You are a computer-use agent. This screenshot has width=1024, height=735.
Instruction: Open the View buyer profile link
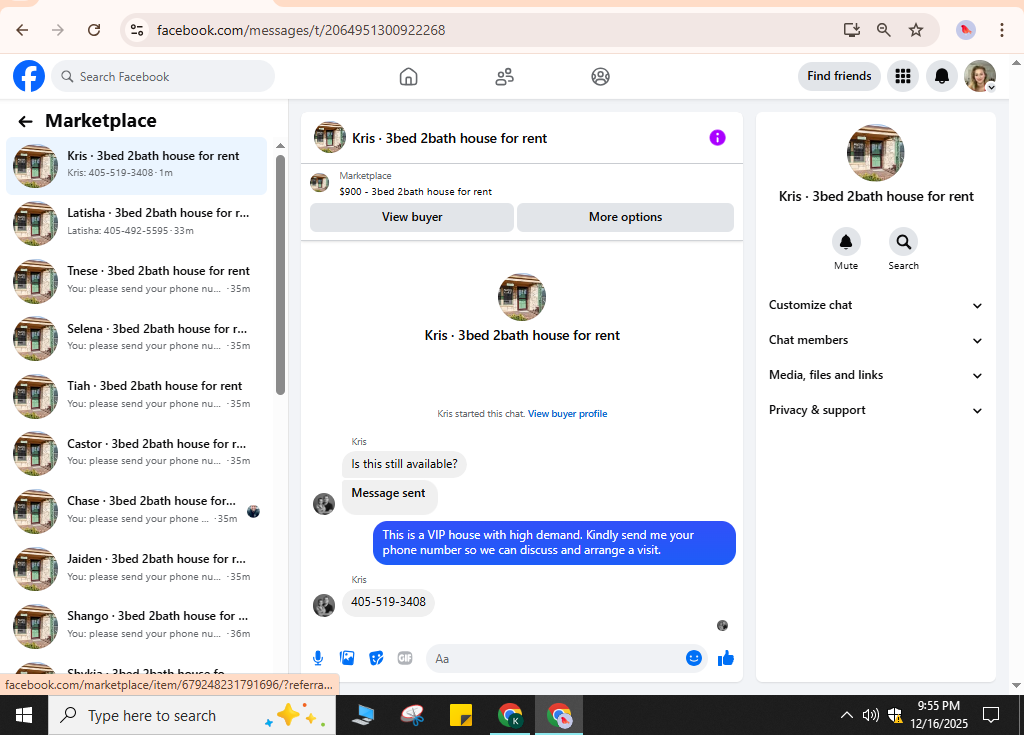click(568, 414)
